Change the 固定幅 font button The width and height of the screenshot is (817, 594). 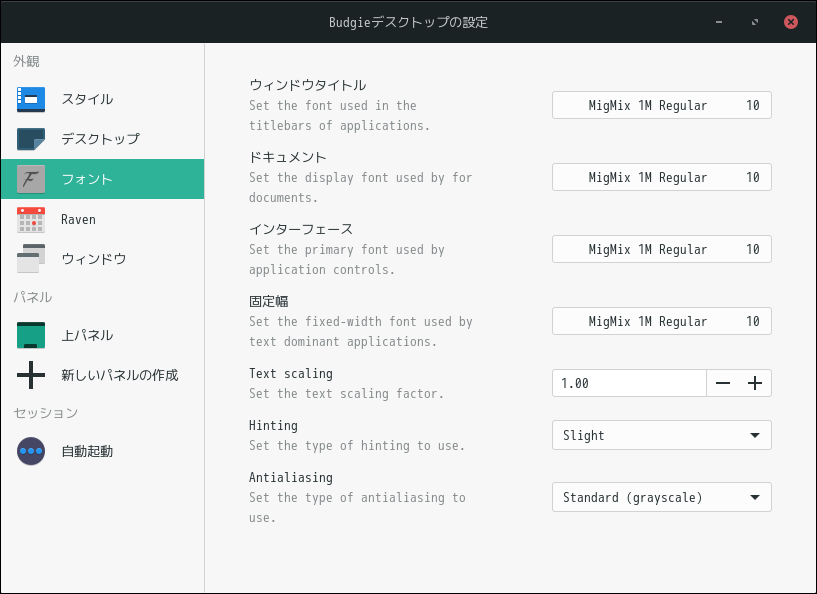[x=662, y=321]
